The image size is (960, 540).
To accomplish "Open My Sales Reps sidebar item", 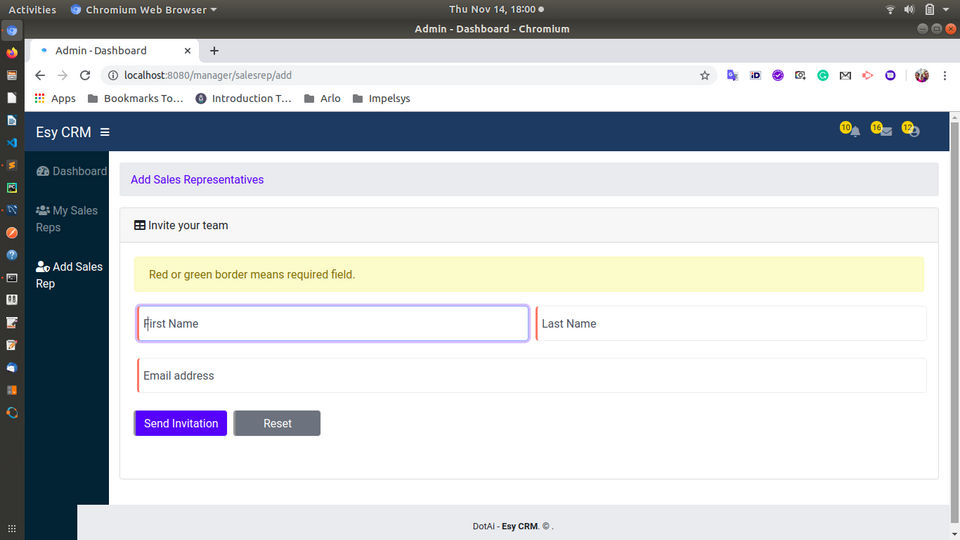I will pyautogui.click(x=67, y=219).
